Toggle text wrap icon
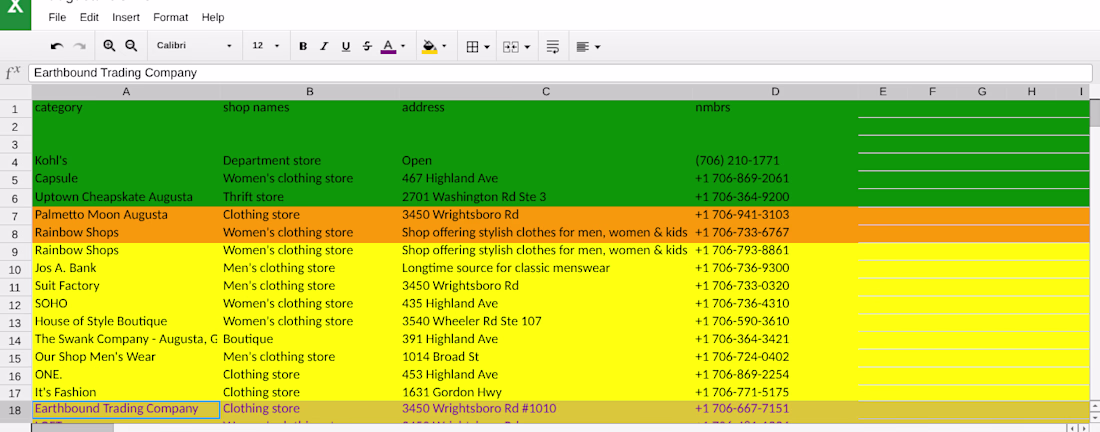1100x432 pixels. click(x=553, y=46)
